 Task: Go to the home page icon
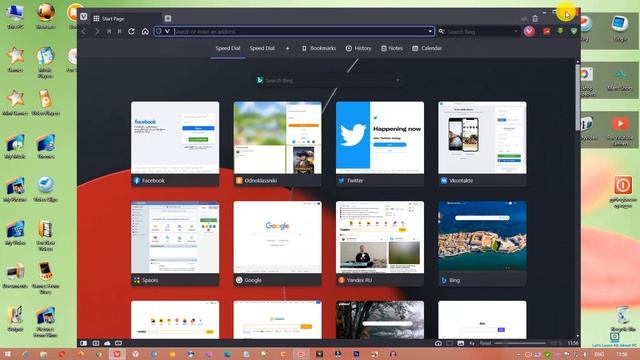145,31
